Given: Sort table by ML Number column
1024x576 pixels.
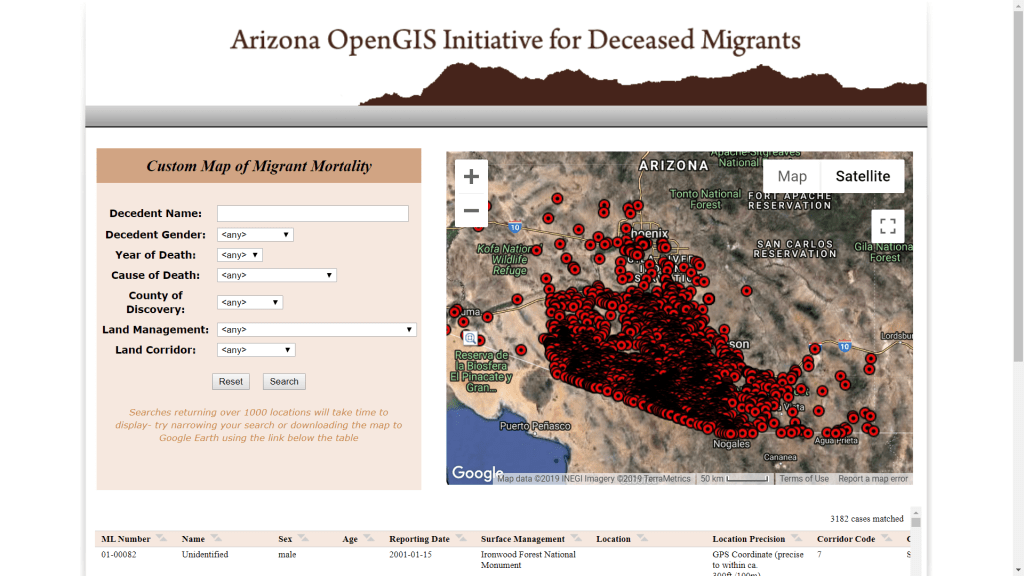Looking at the screenshot, I should 161,539.
